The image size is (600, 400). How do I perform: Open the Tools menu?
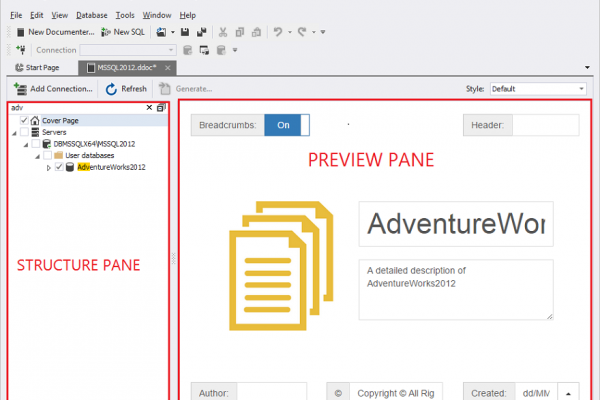[x=125, y=15]
